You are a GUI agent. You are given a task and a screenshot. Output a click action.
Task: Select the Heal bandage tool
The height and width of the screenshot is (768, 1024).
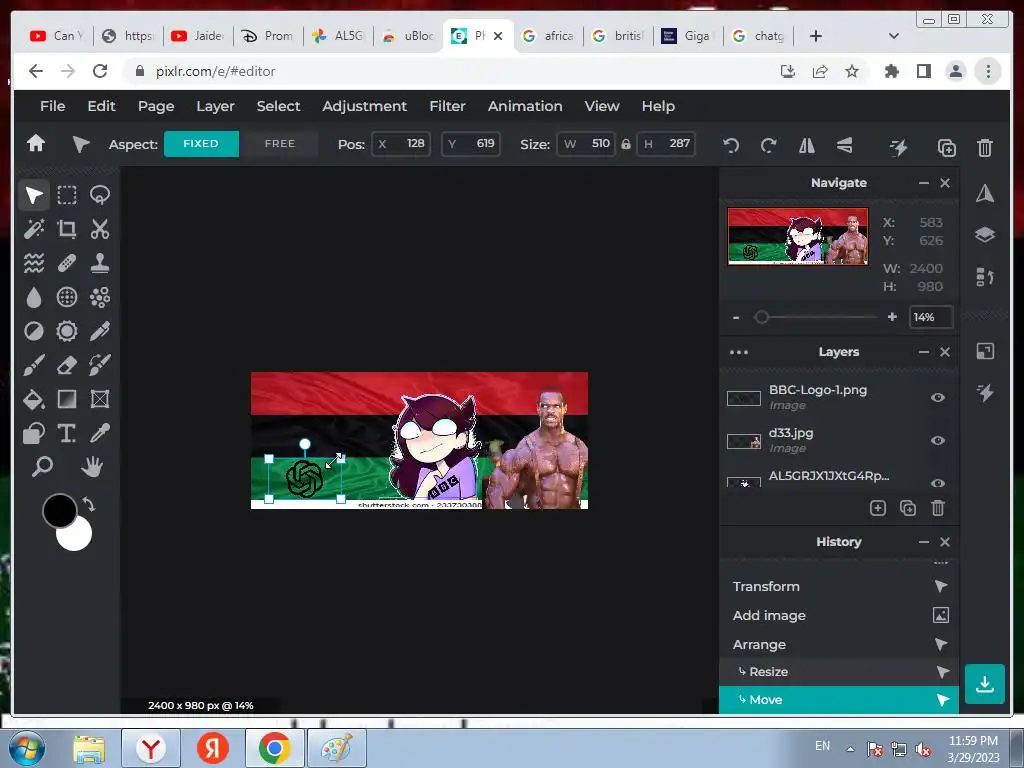pyautogui.click(x=67, y=263)
